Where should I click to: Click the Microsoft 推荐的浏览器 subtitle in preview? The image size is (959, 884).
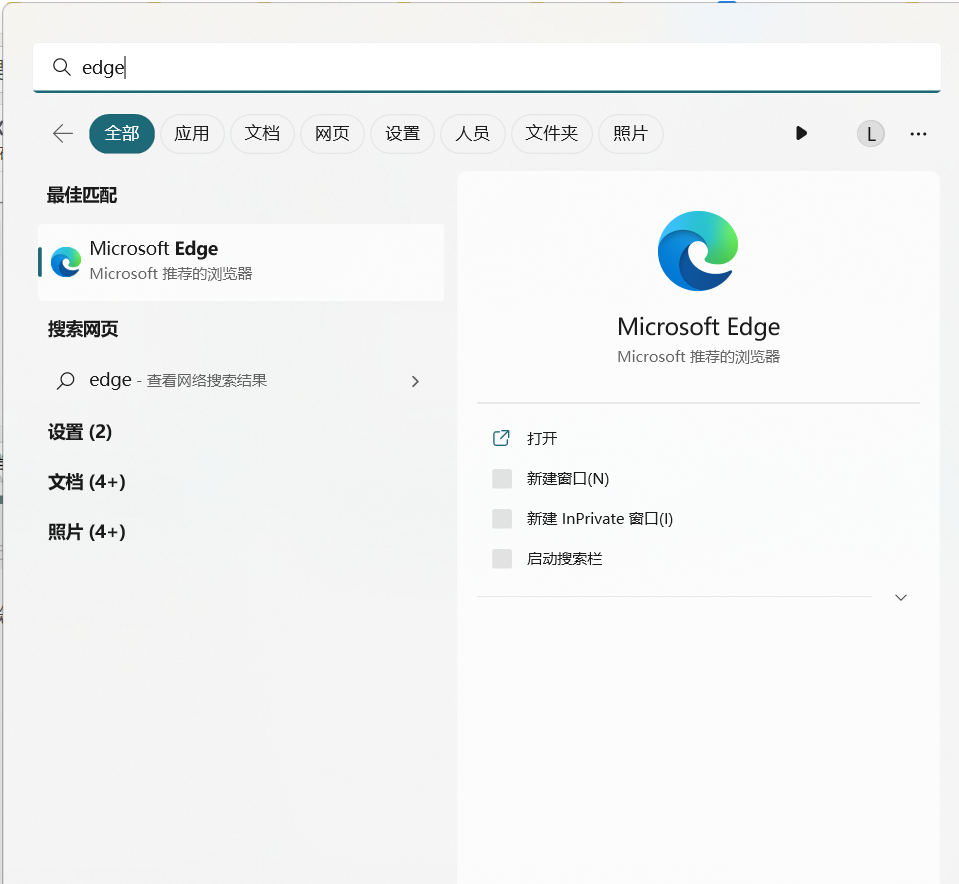click(698, 357)
